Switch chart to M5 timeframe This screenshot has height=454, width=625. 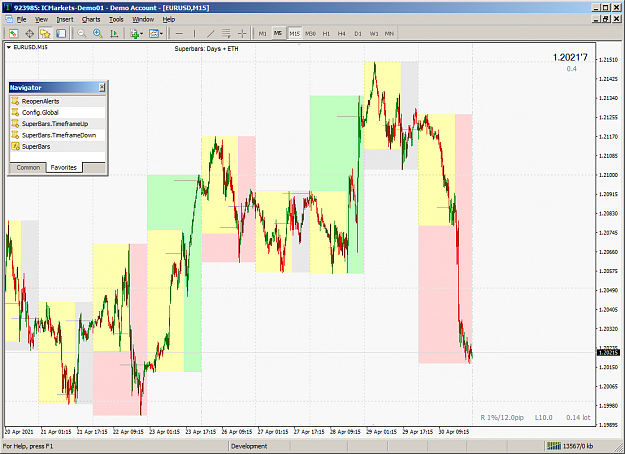(278, 33)
